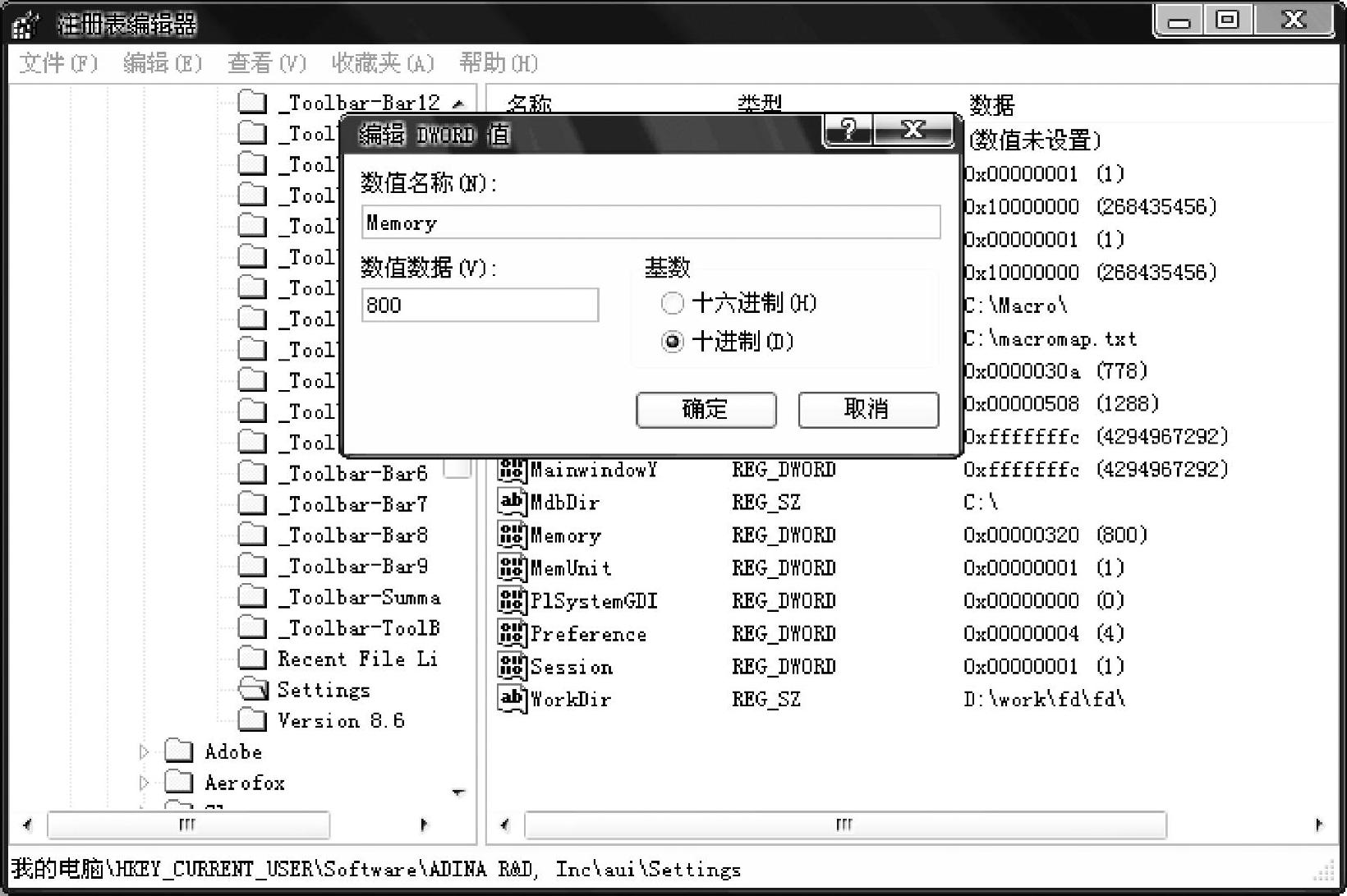The image size is (1347, 896).
Task: Confirm with the 确定 button
Action: (706, 409)
